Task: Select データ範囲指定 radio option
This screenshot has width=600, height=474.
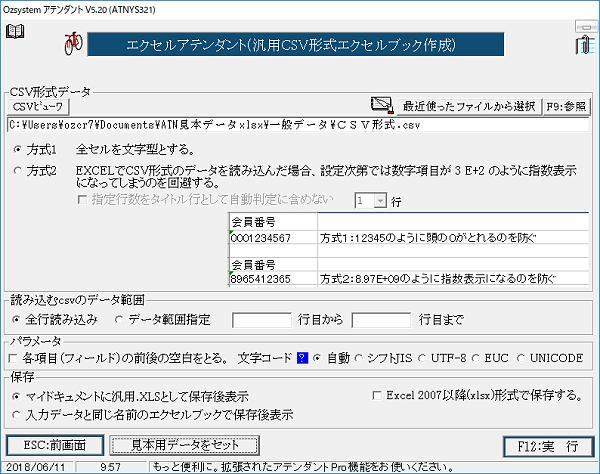Action: [x=119, y=319]
